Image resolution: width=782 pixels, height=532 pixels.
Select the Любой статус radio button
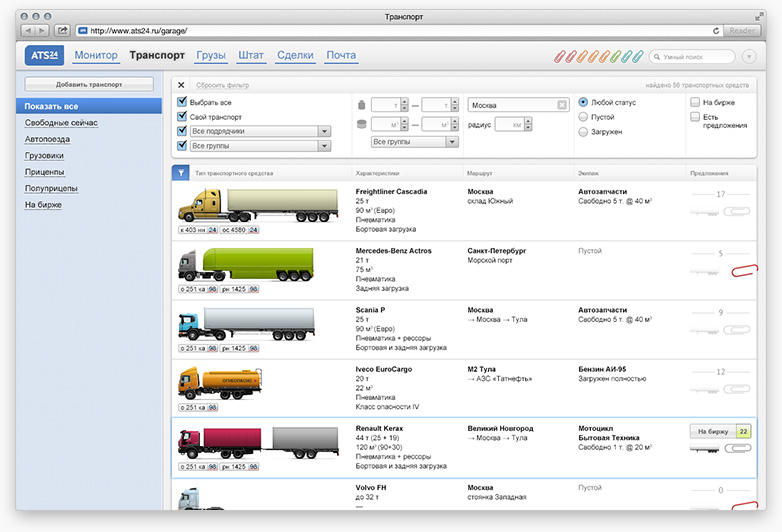583,102
